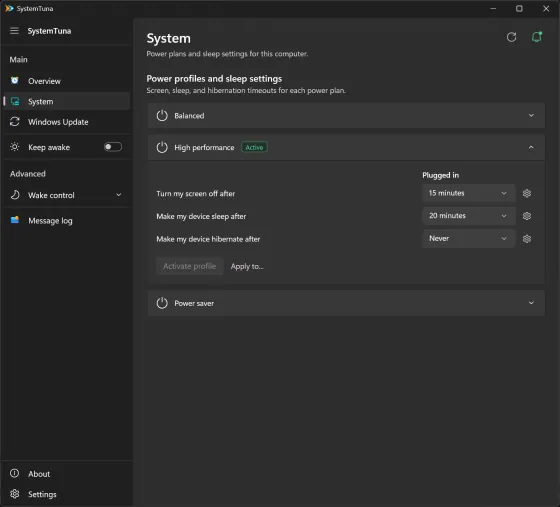560x507 pixels.
Task: Close the SystemTuna window
Action: click(546, 9)
